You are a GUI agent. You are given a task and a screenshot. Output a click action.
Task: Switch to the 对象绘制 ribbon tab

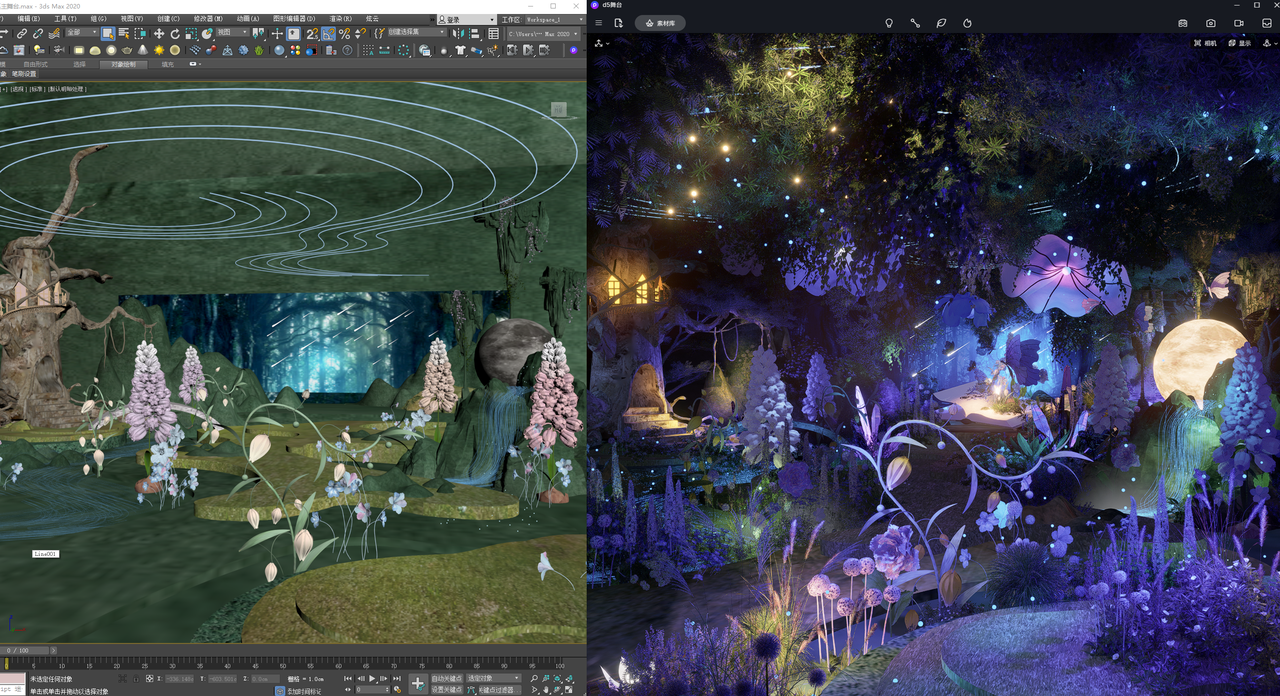coord(124,64)
